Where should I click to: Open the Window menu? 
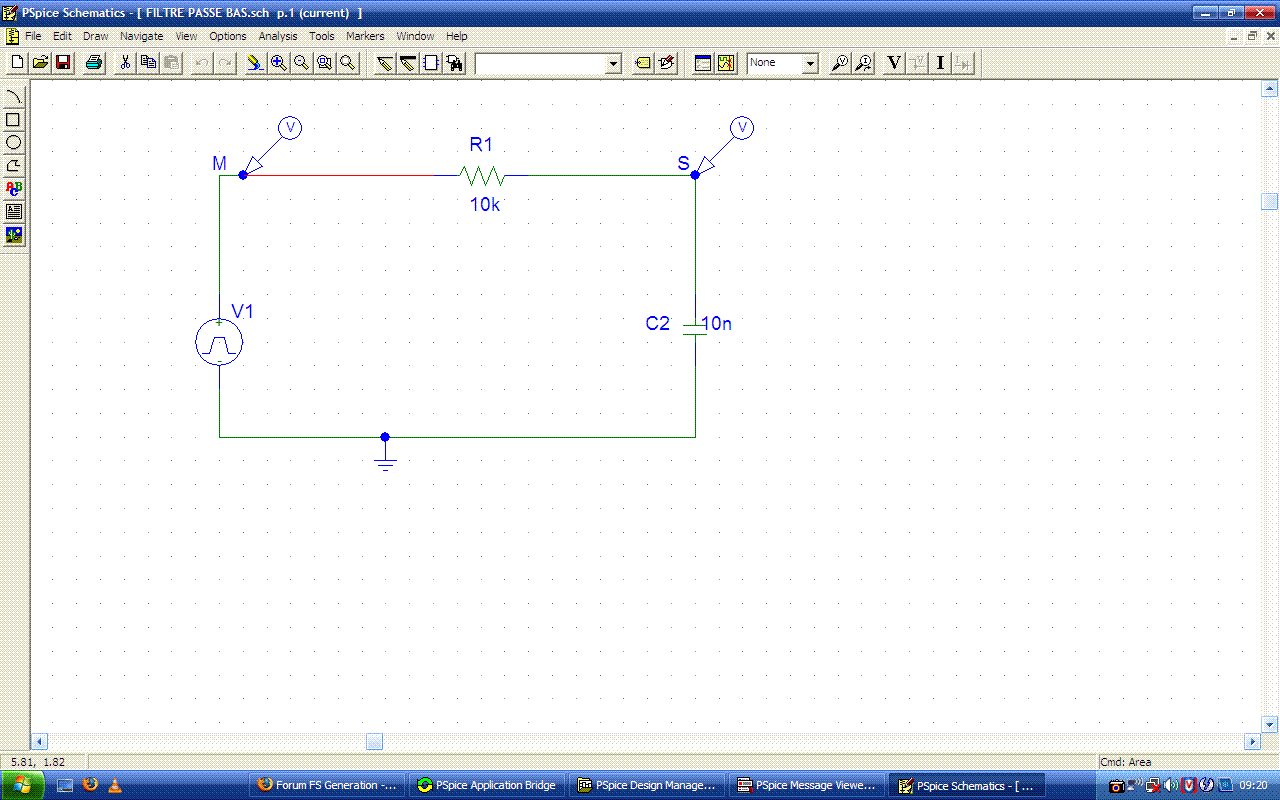click(415, 36)
